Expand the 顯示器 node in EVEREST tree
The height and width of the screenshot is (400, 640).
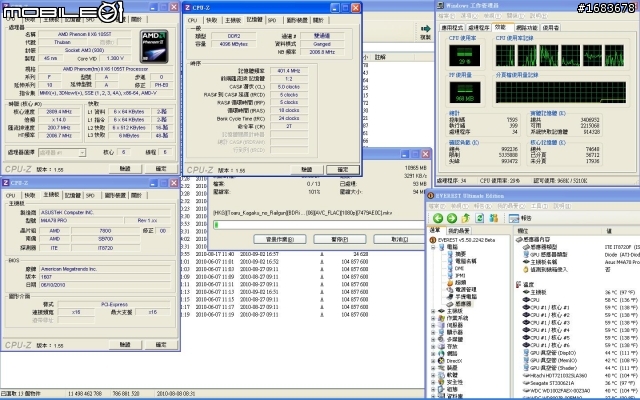[x=433, y=332]
